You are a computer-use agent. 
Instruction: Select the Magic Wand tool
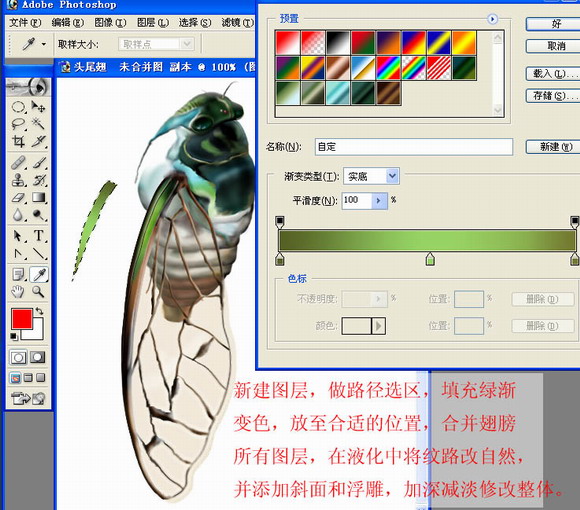coord(38,124)
